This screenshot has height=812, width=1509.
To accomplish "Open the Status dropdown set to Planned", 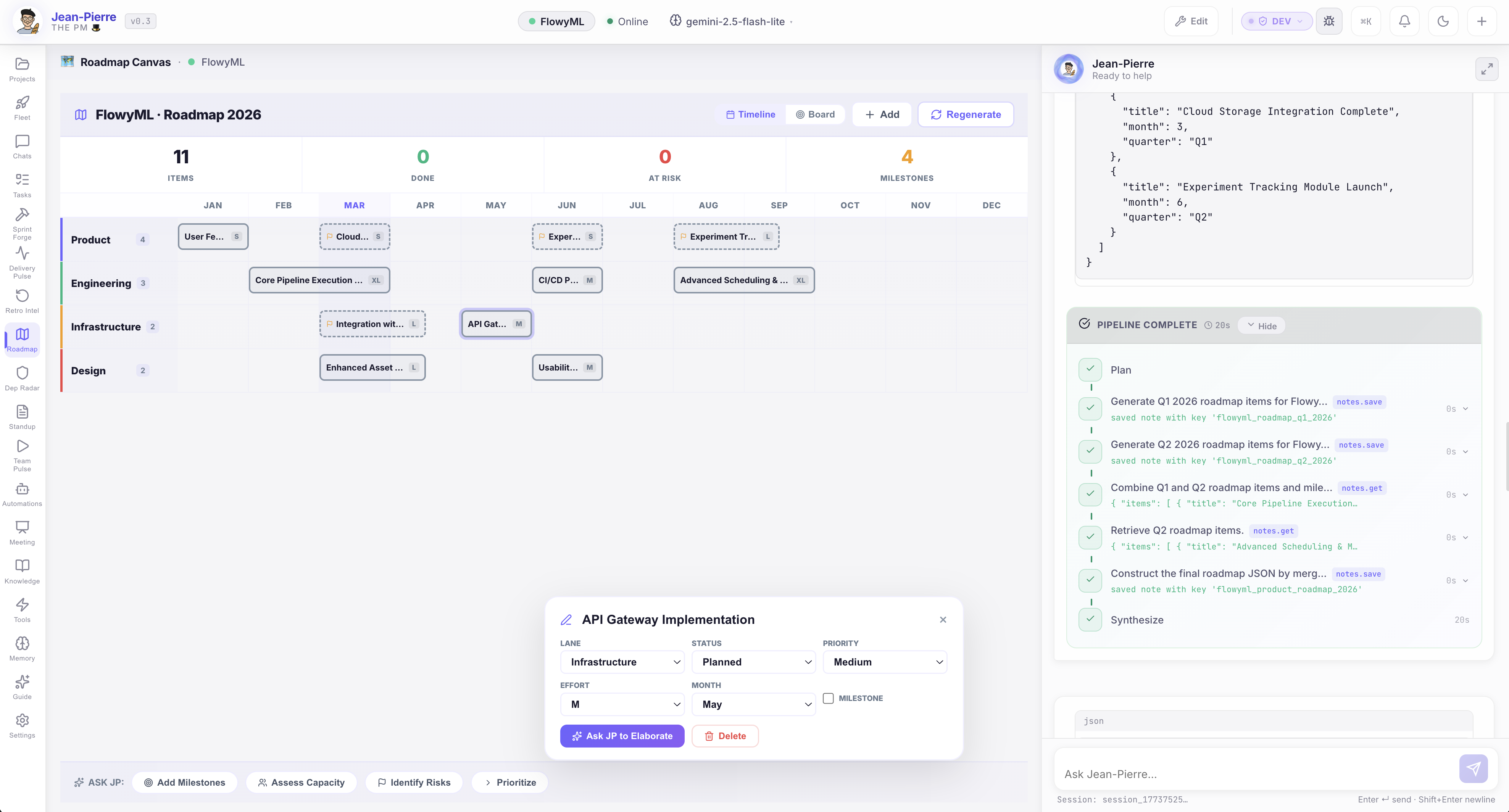I will 754,662.
